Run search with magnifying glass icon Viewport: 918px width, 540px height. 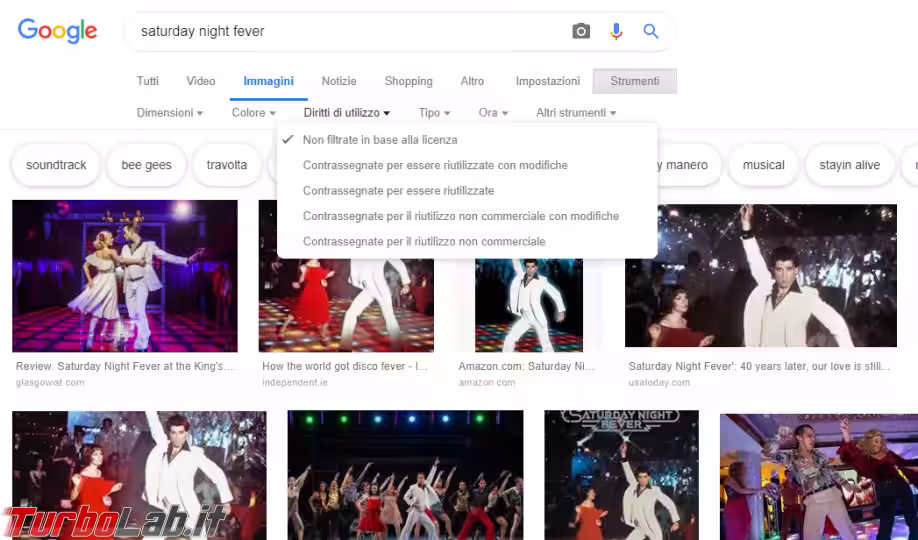point(651,31)
